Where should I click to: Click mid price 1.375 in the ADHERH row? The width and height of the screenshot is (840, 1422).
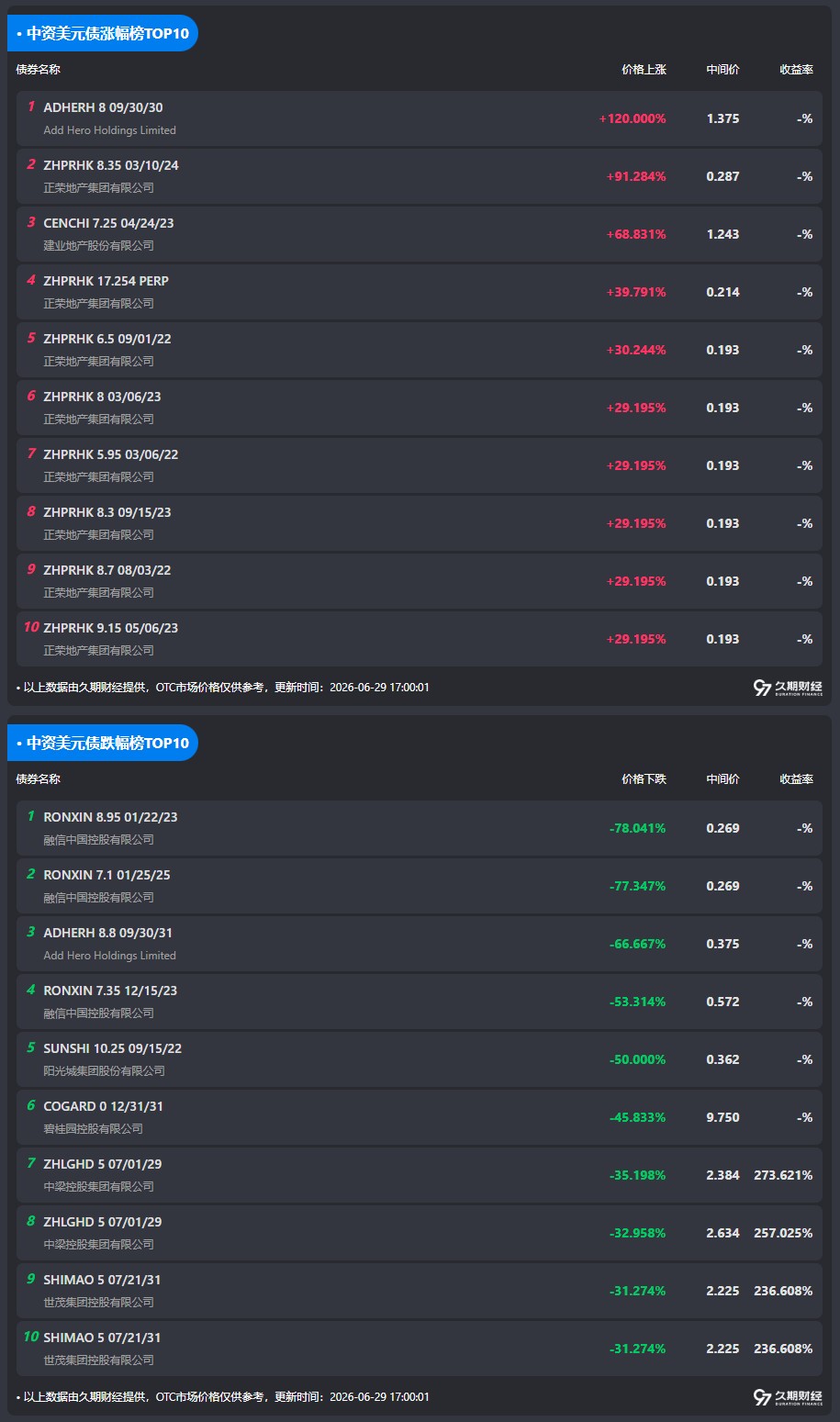point(722,118)
